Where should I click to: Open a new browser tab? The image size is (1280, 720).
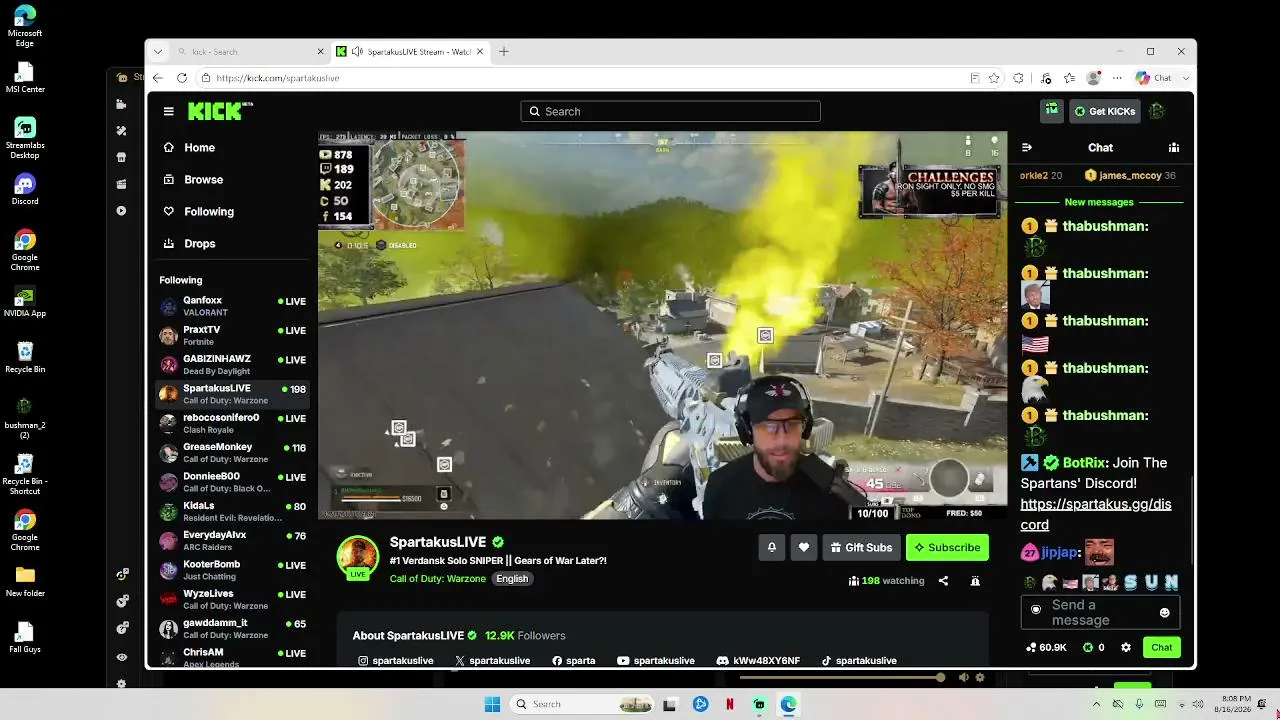[x=504, y=52]
